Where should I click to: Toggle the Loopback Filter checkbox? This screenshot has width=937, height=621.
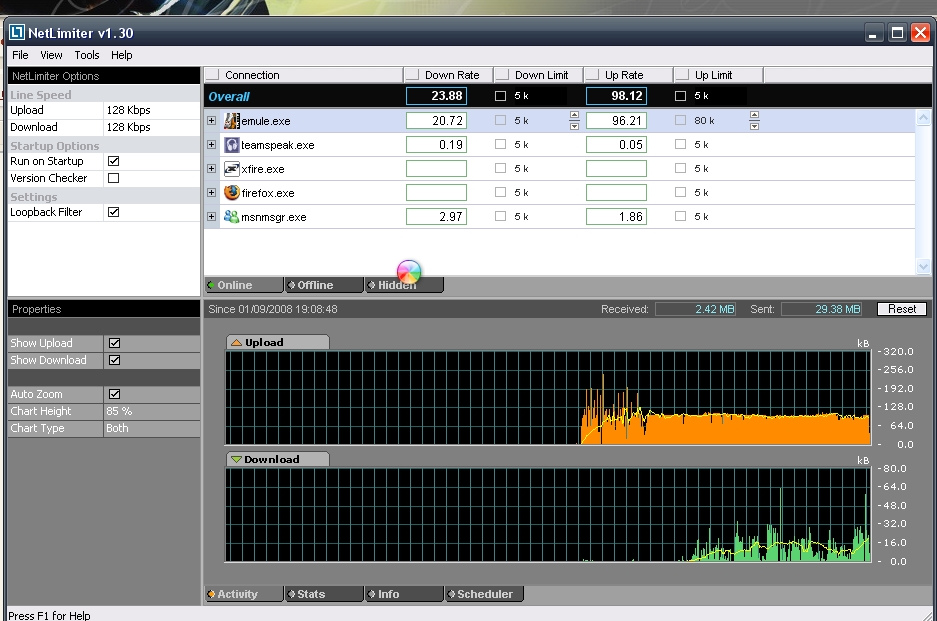point(114,212)
